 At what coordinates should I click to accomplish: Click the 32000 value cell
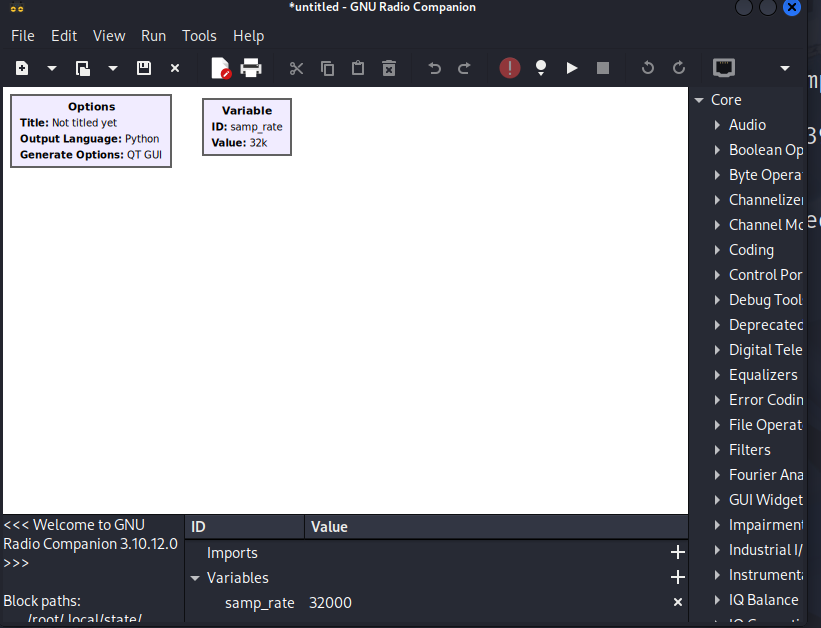(330, 603)
